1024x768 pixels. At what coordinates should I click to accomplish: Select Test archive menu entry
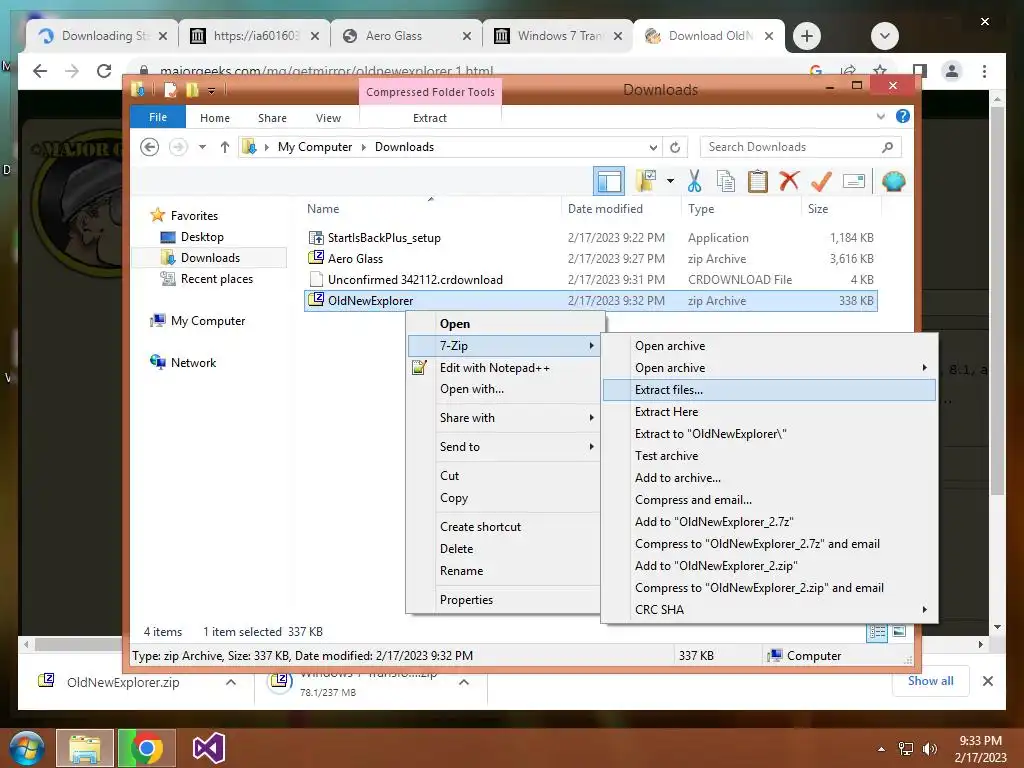tap(769, 456)
